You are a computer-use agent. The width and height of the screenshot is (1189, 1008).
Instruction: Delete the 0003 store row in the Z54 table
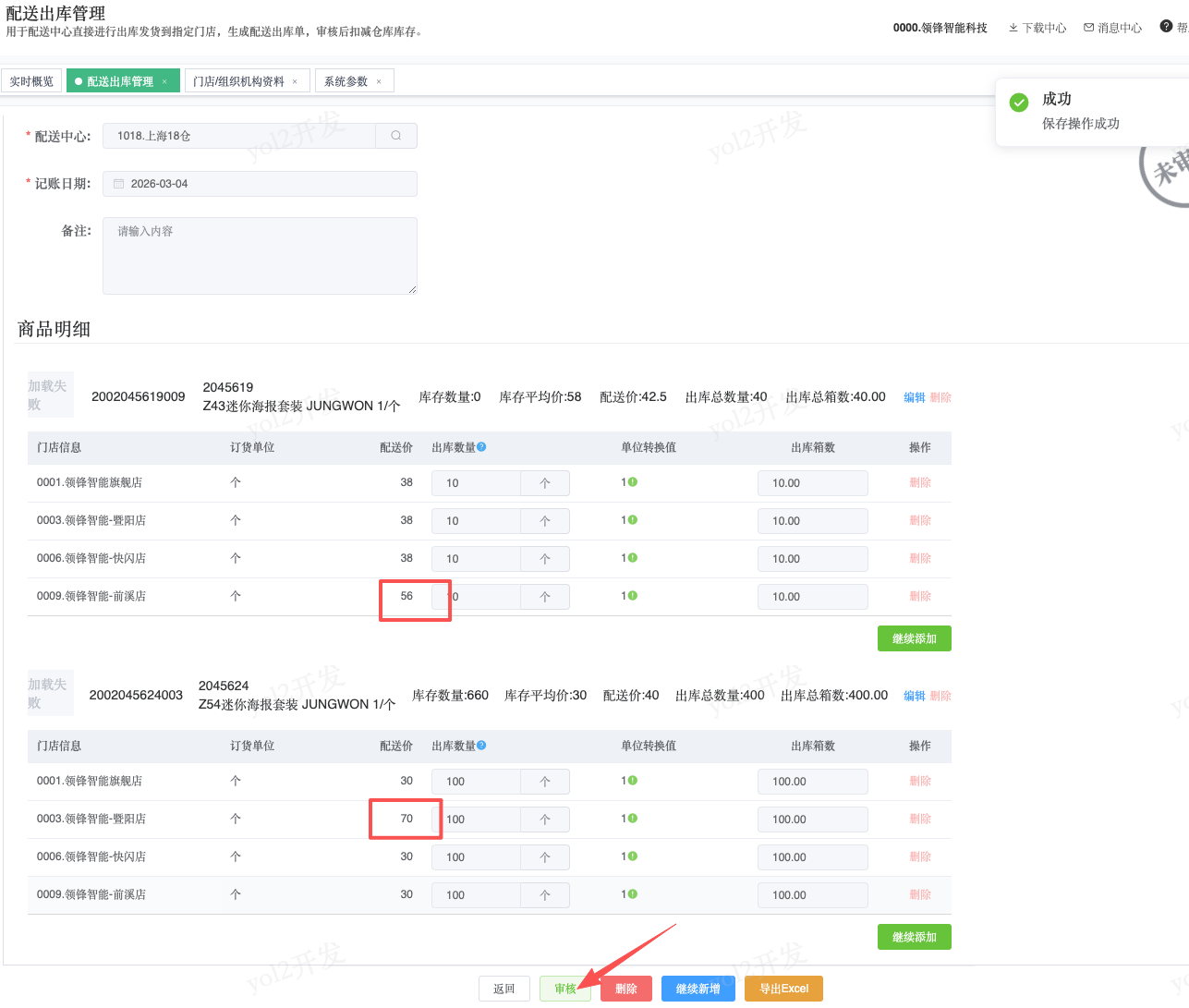pos(920,819)
